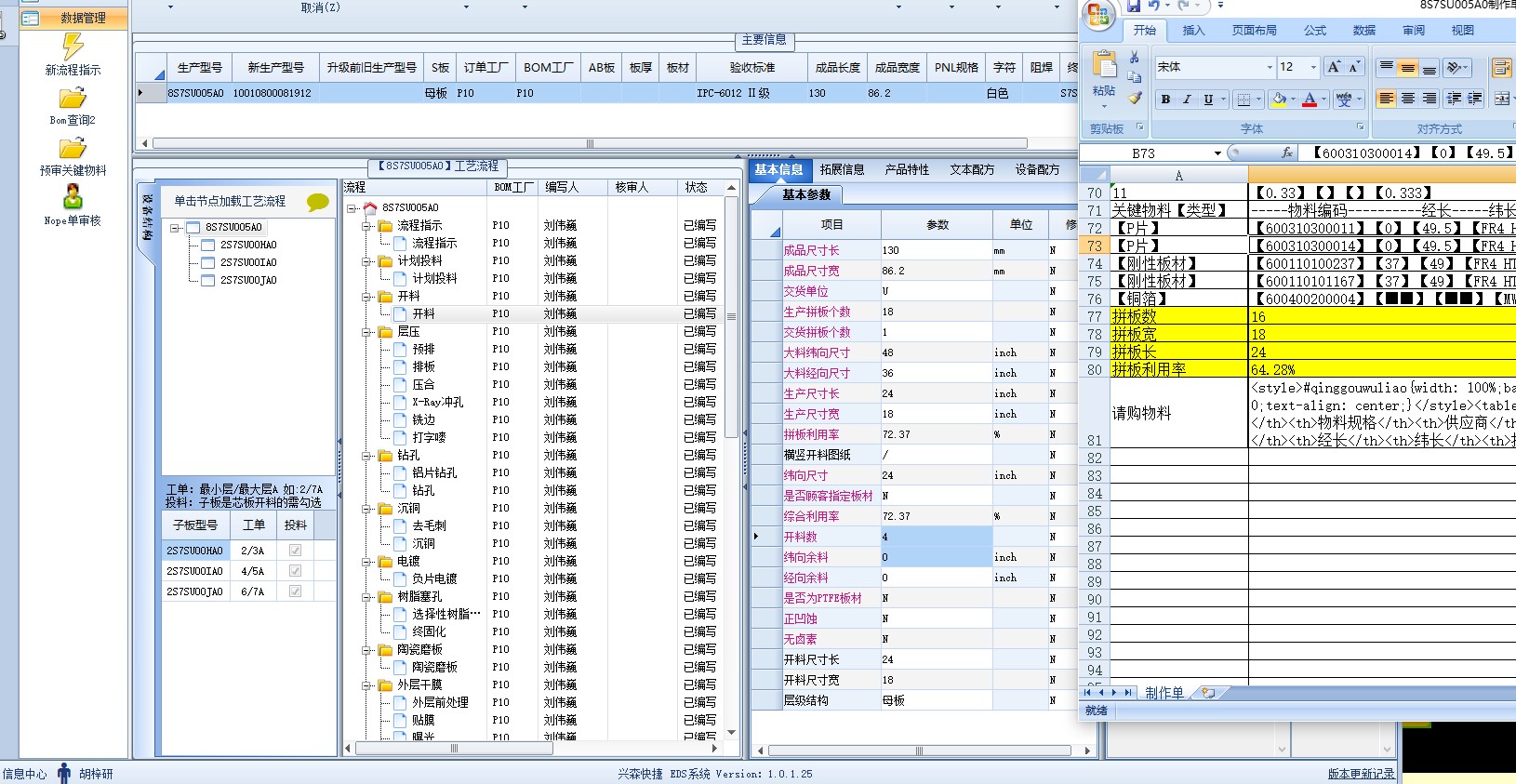Image resolution: width=1516 pixels, height=784 pixels.
Task: Click Excel cut scissors icon
Action: [x=1135, y=58]
